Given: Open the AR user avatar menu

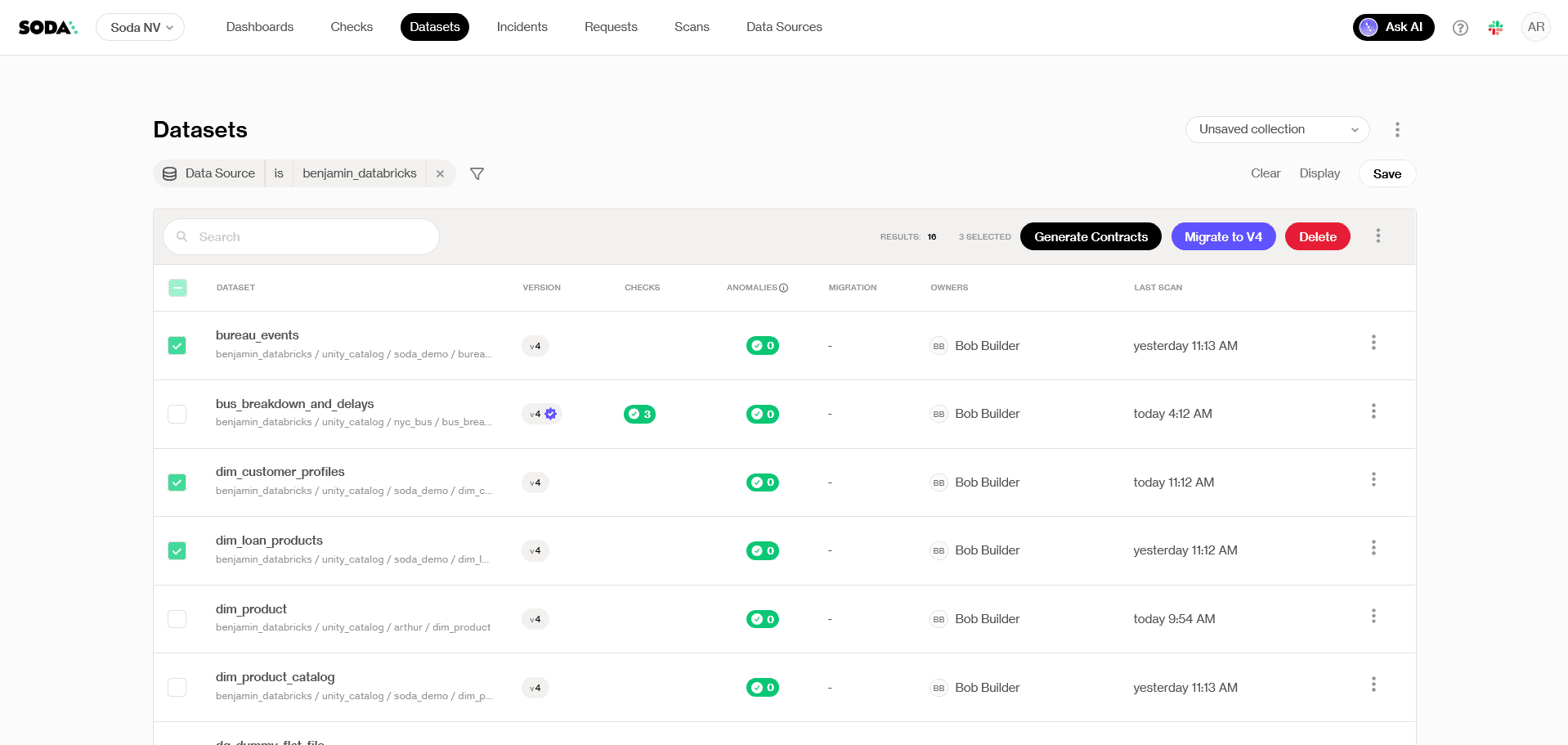Looking at the screenshot, I should 1536,27.
